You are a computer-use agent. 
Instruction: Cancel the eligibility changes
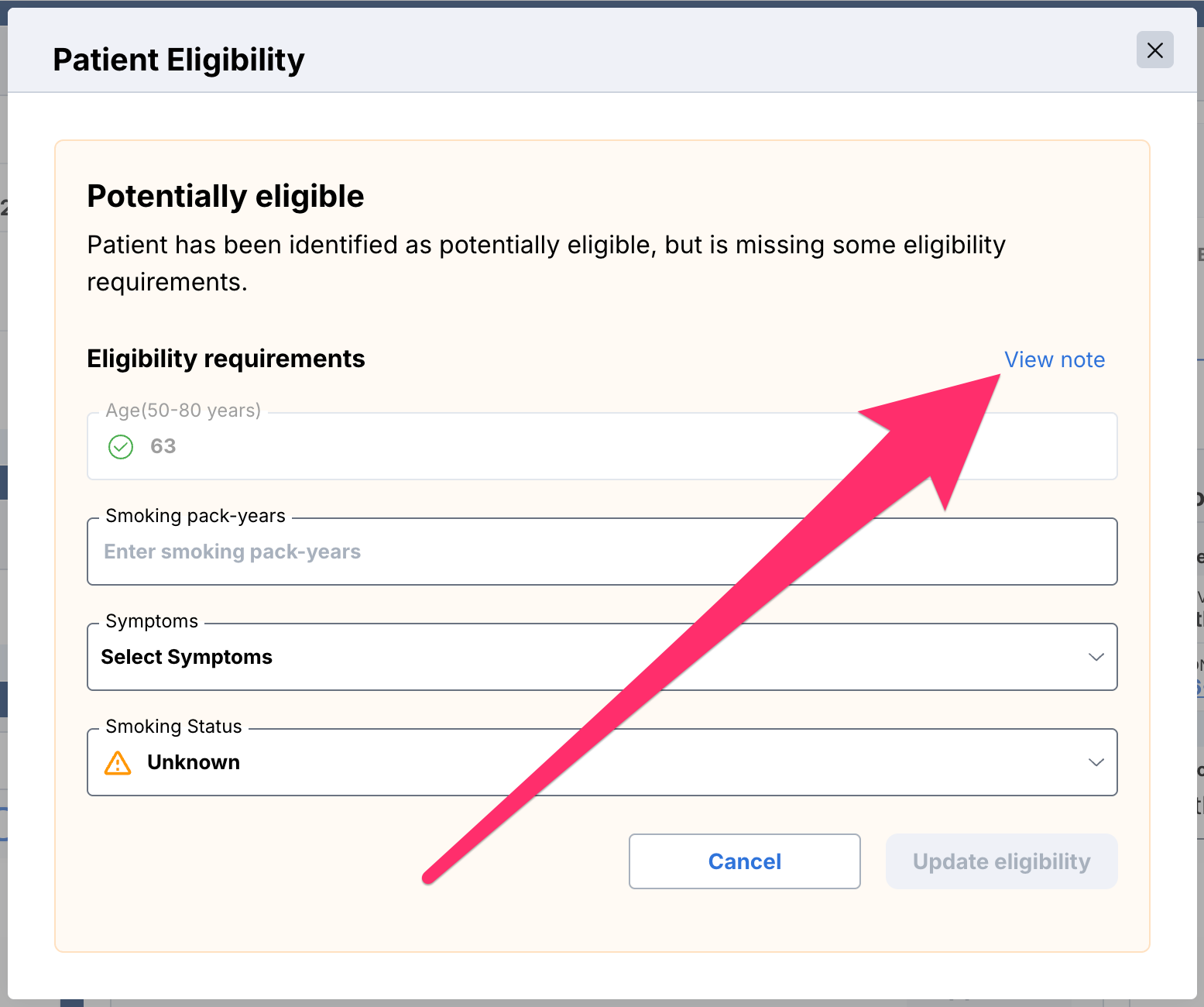(x=744, y=861)
